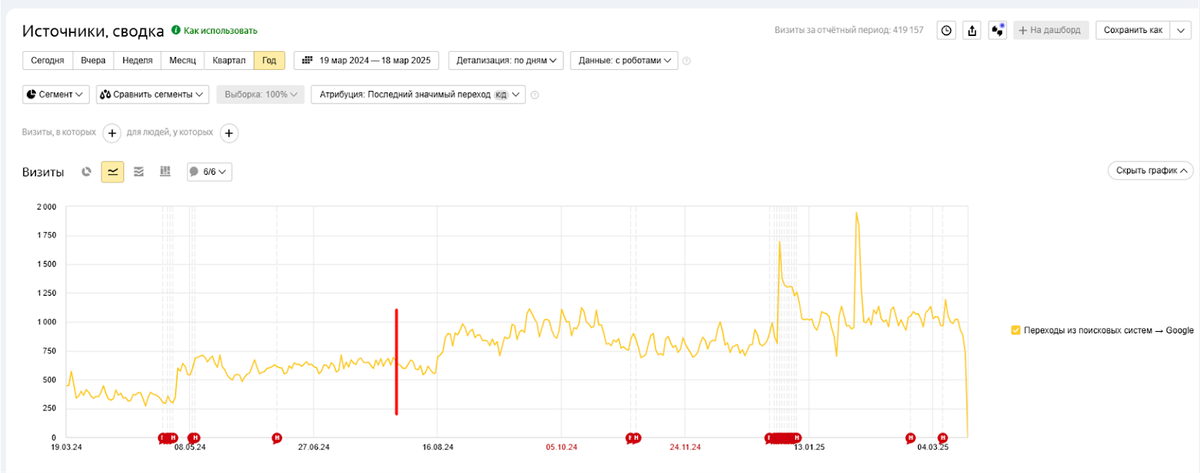Open the annotations '6/6' dropdown
Screen dimensions: 1200x473
(x=210, y=172)
